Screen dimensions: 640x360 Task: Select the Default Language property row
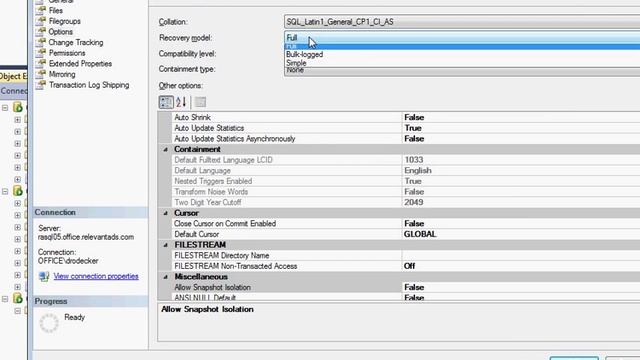click(x=406, y=170)
